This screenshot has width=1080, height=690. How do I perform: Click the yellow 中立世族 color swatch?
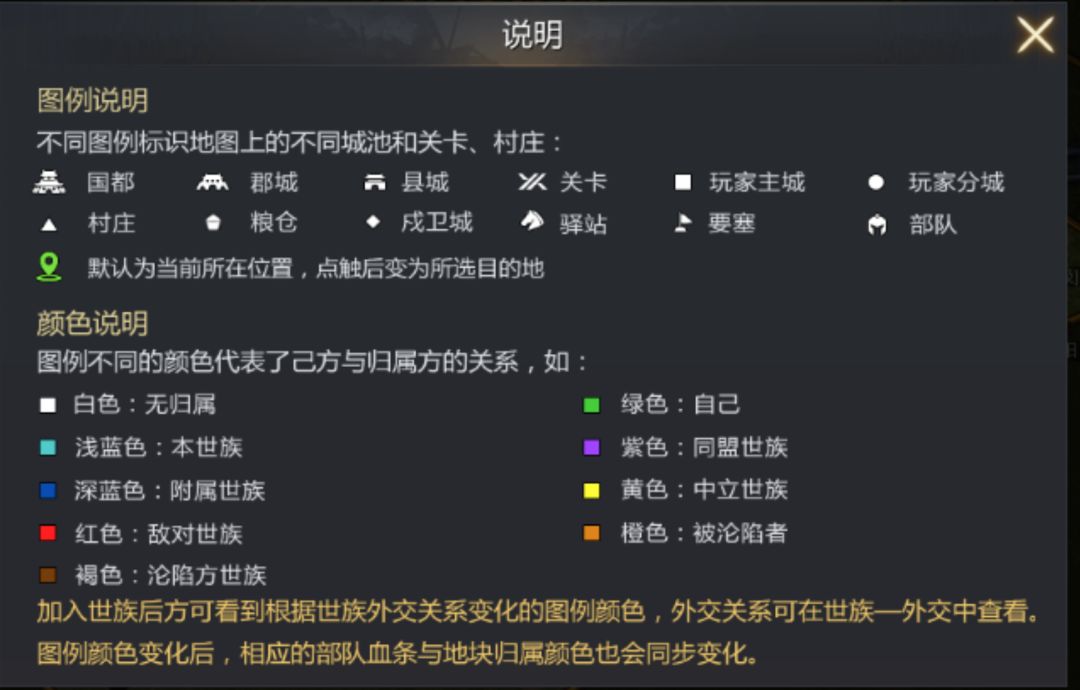pos(592,490)
